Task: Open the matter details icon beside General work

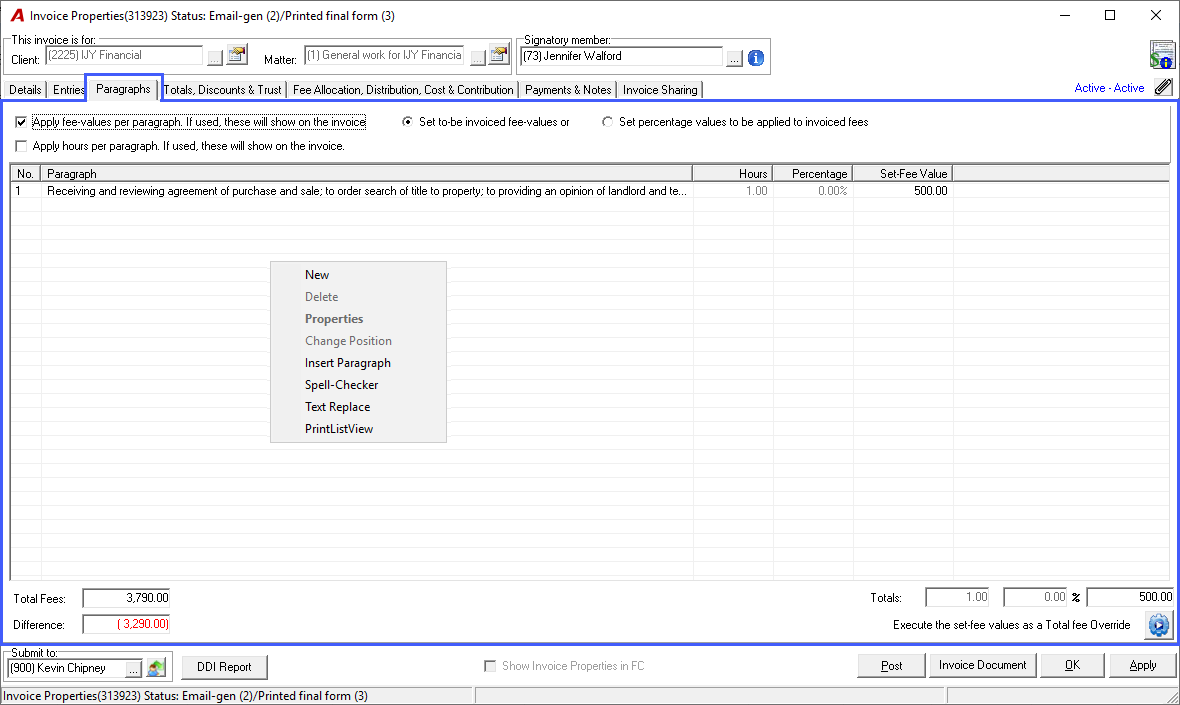Action: [499, 55]
